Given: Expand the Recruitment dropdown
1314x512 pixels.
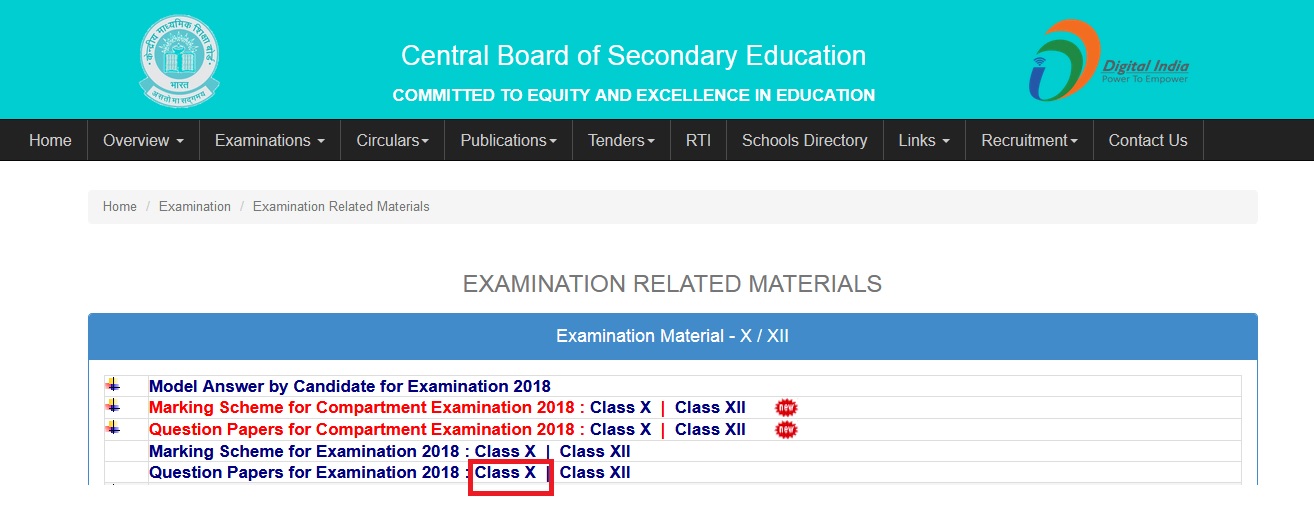Looking at the screenshot, I should coord(1029,140).
